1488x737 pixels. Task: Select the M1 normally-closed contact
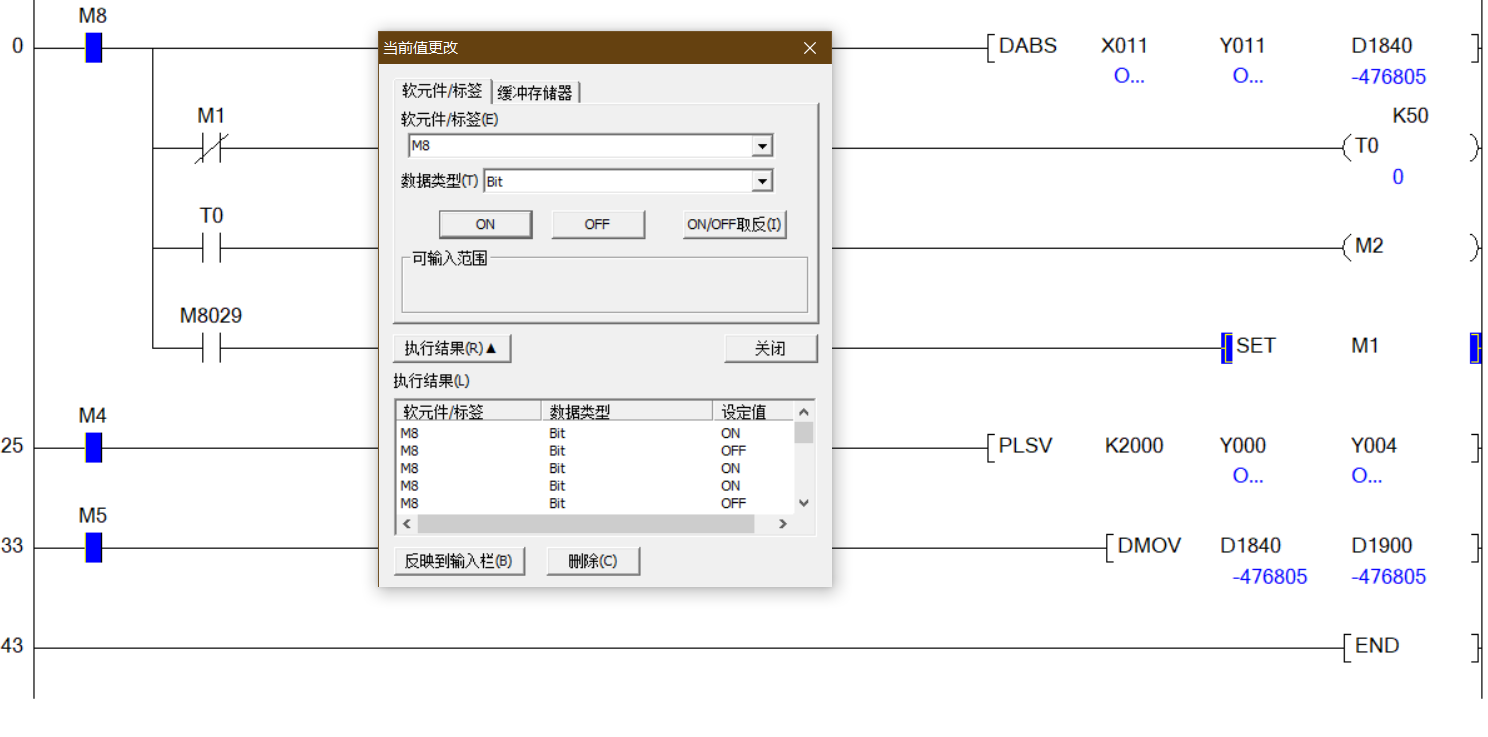(211, 148)
